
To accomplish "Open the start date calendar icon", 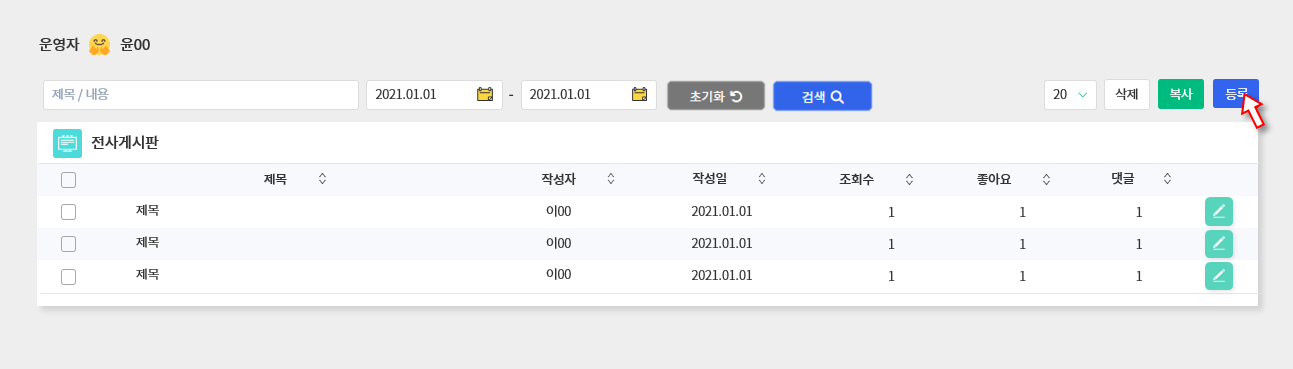I will 485,95.
